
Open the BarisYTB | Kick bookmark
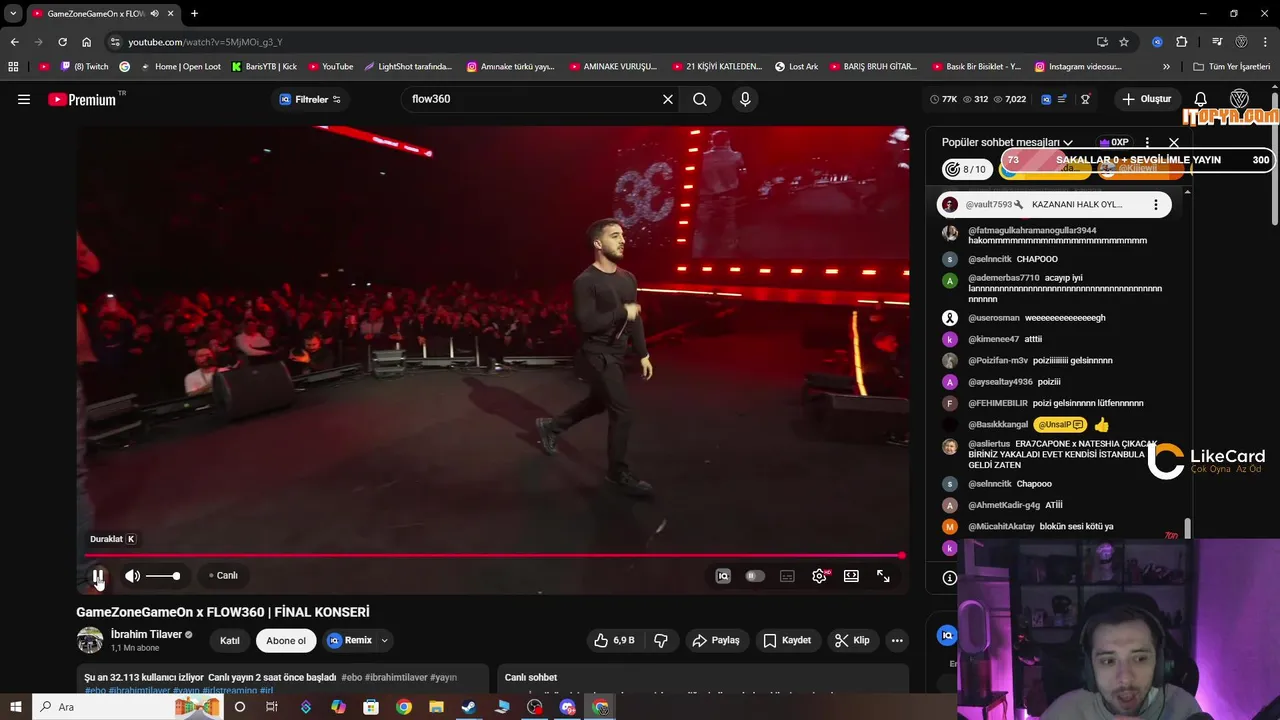265,67
